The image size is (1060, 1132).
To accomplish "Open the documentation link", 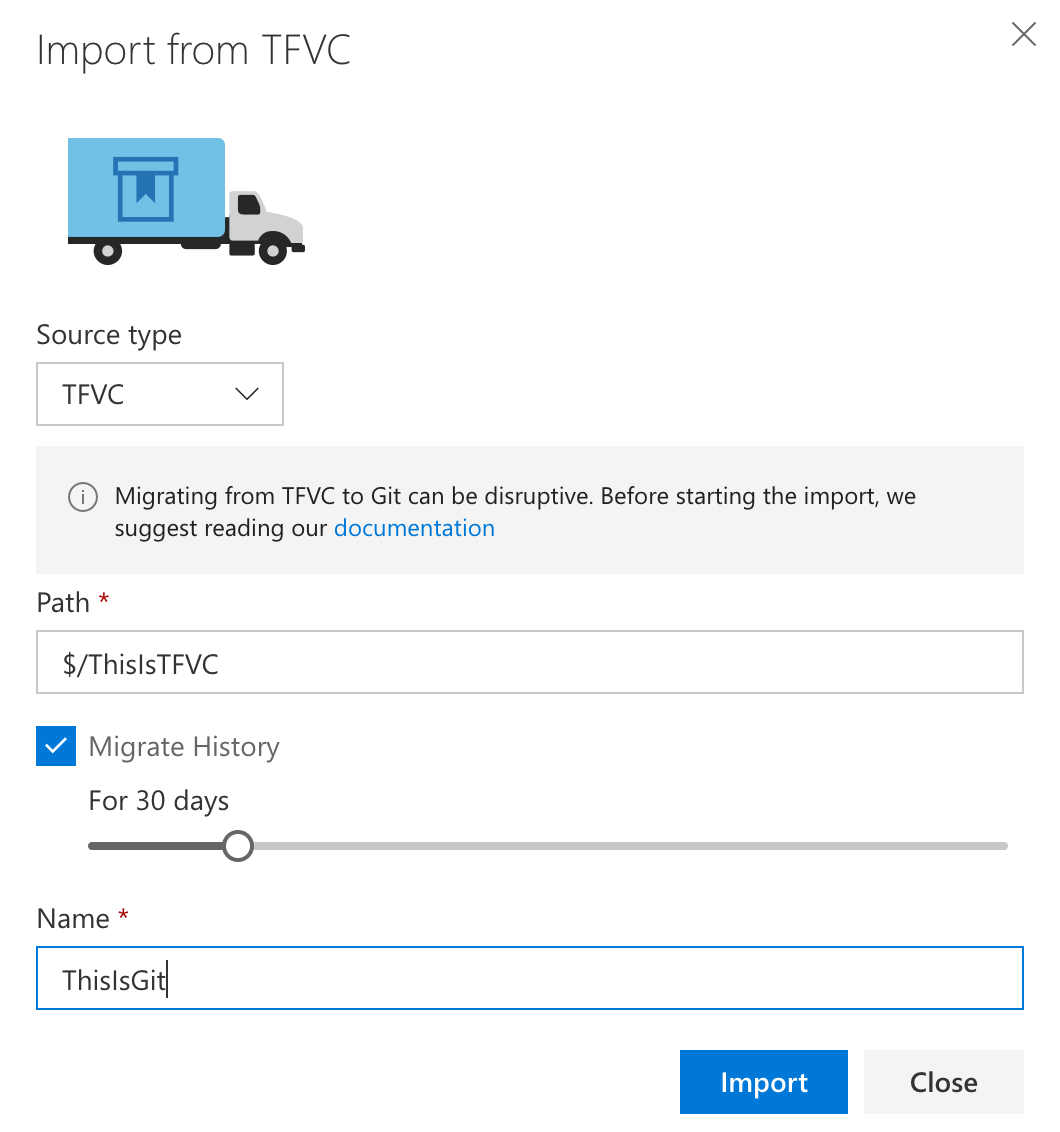I will tap(414, 528).
